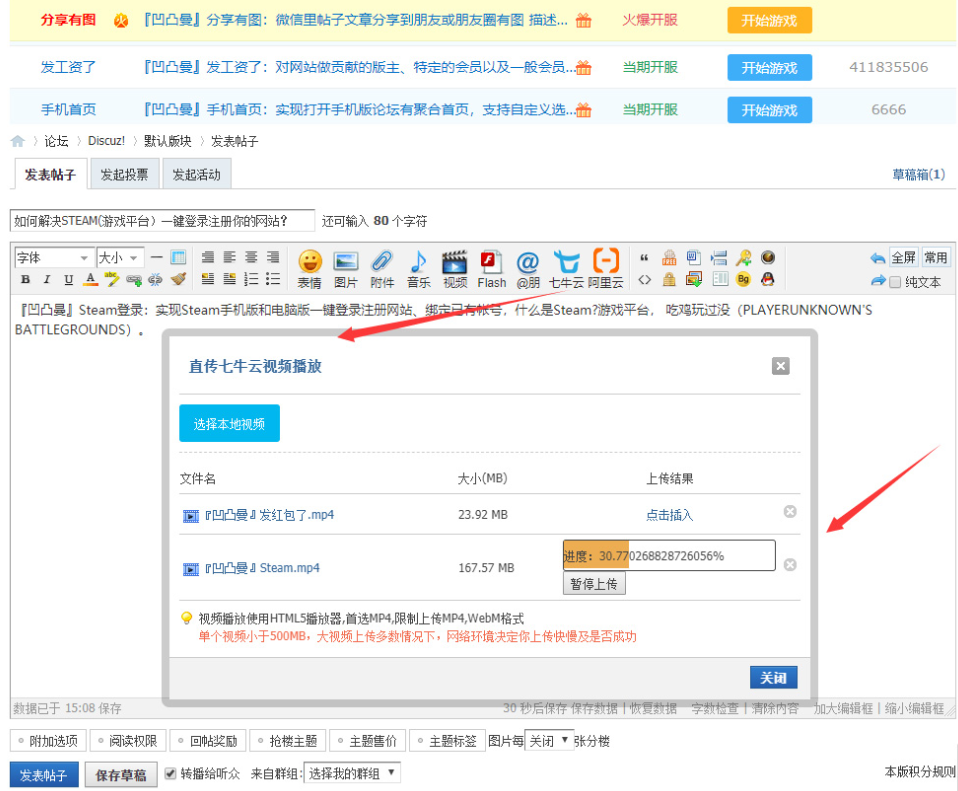Click the Steam.mp4 upload progress bar

[669, 555]
